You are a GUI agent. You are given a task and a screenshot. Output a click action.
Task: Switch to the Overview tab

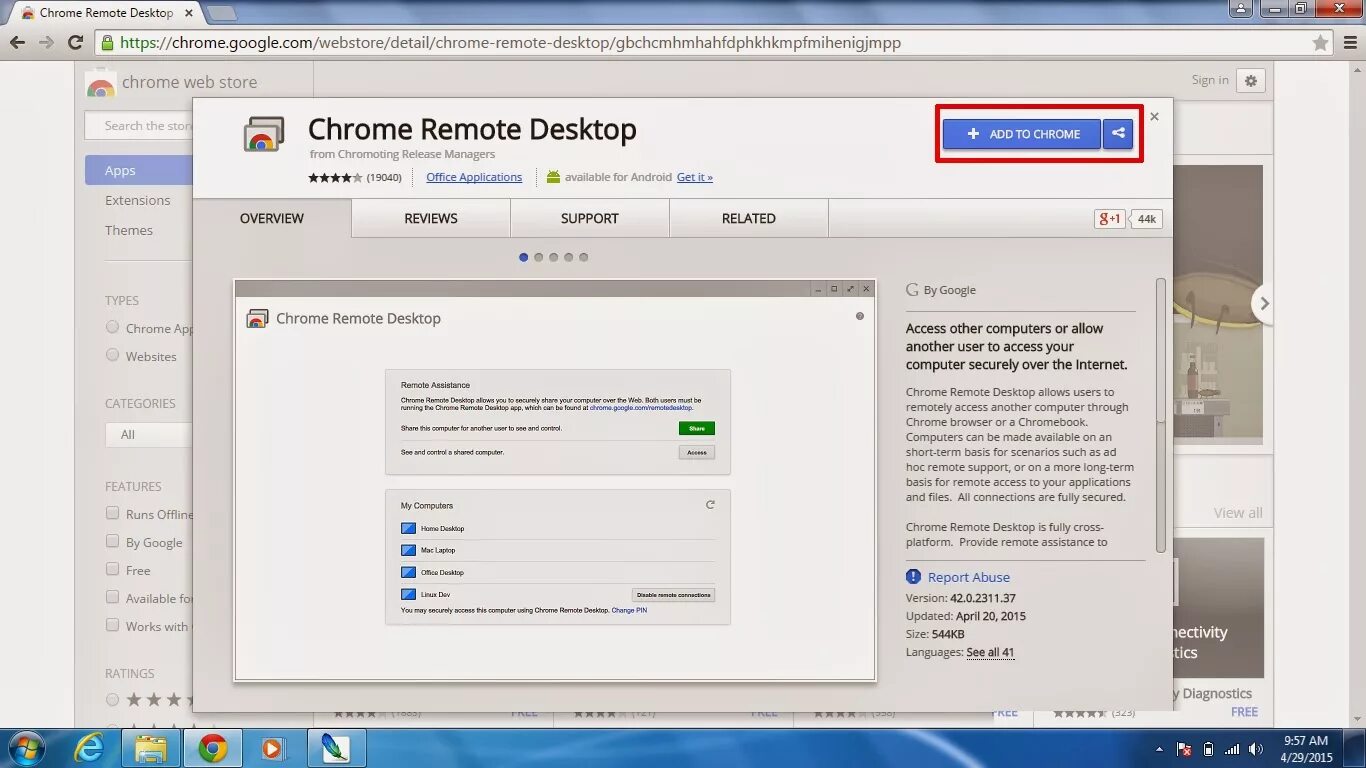click(x=272, y=218)
